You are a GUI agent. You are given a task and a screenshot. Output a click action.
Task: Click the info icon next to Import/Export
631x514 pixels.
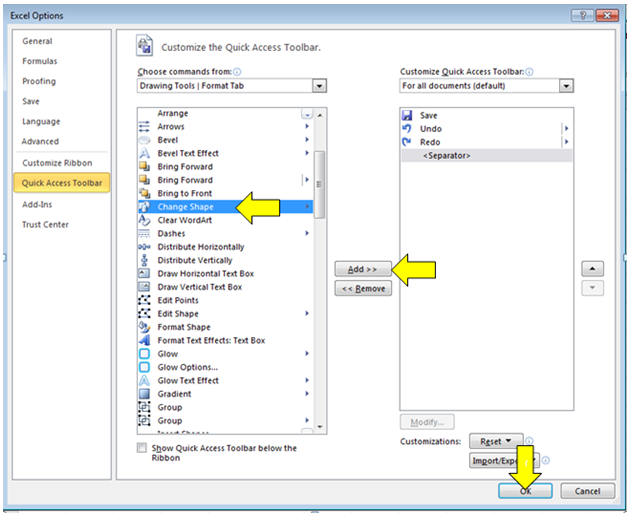point(546,460)
